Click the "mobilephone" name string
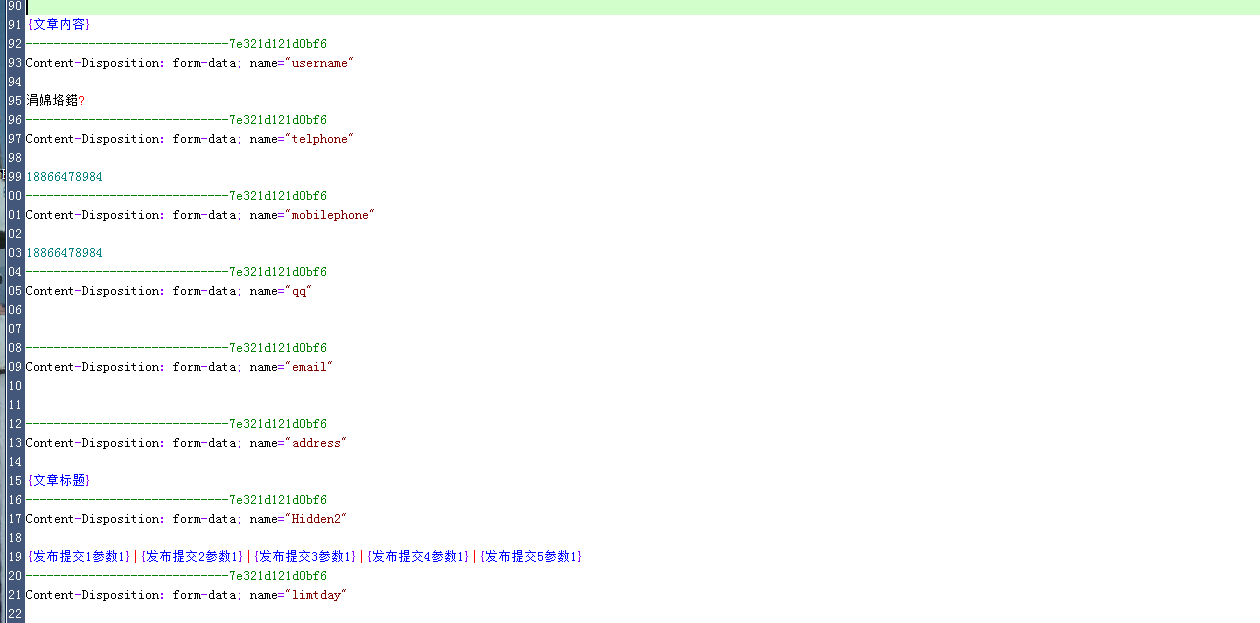Screen dimensions: 1260x623 (x=329, y=215)
